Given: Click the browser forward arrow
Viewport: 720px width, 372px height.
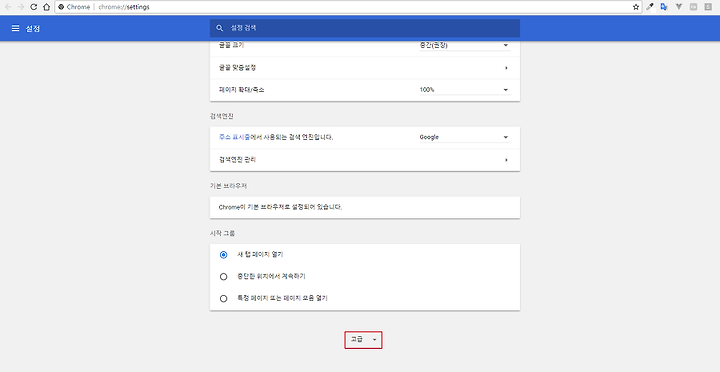Looking at the screenshot, I should click(x=21, y=7).
